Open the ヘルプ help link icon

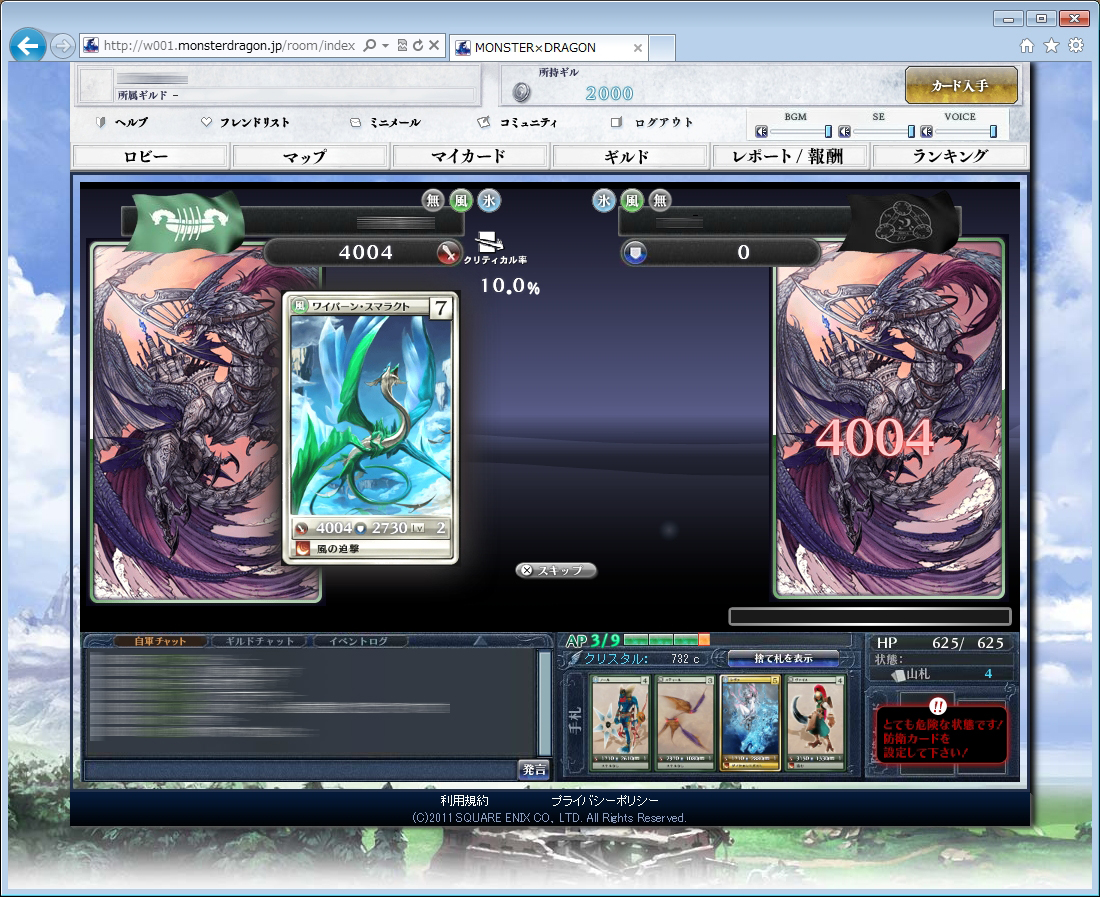[100, 122]
